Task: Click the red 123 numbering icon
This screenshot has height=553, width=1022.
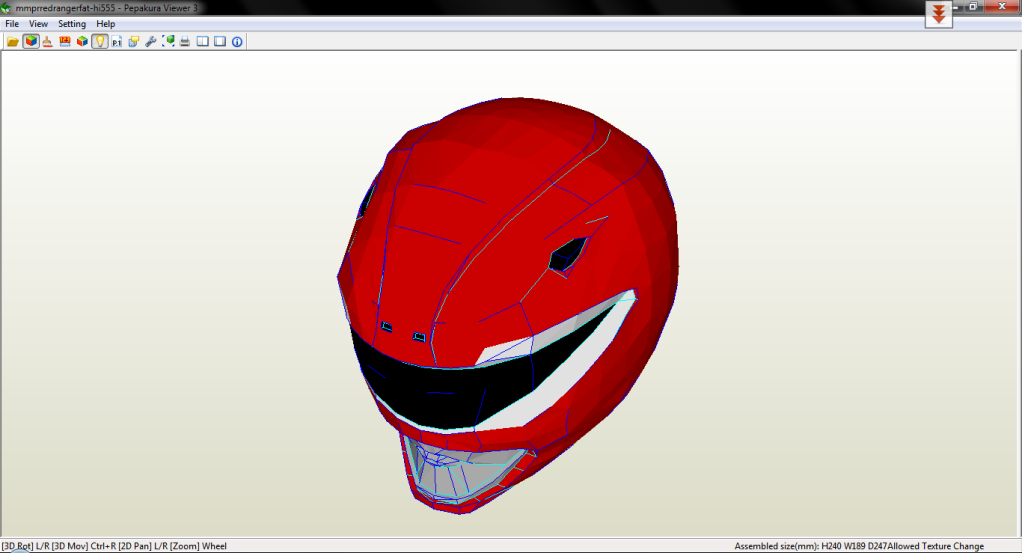Action: point(65,42)
